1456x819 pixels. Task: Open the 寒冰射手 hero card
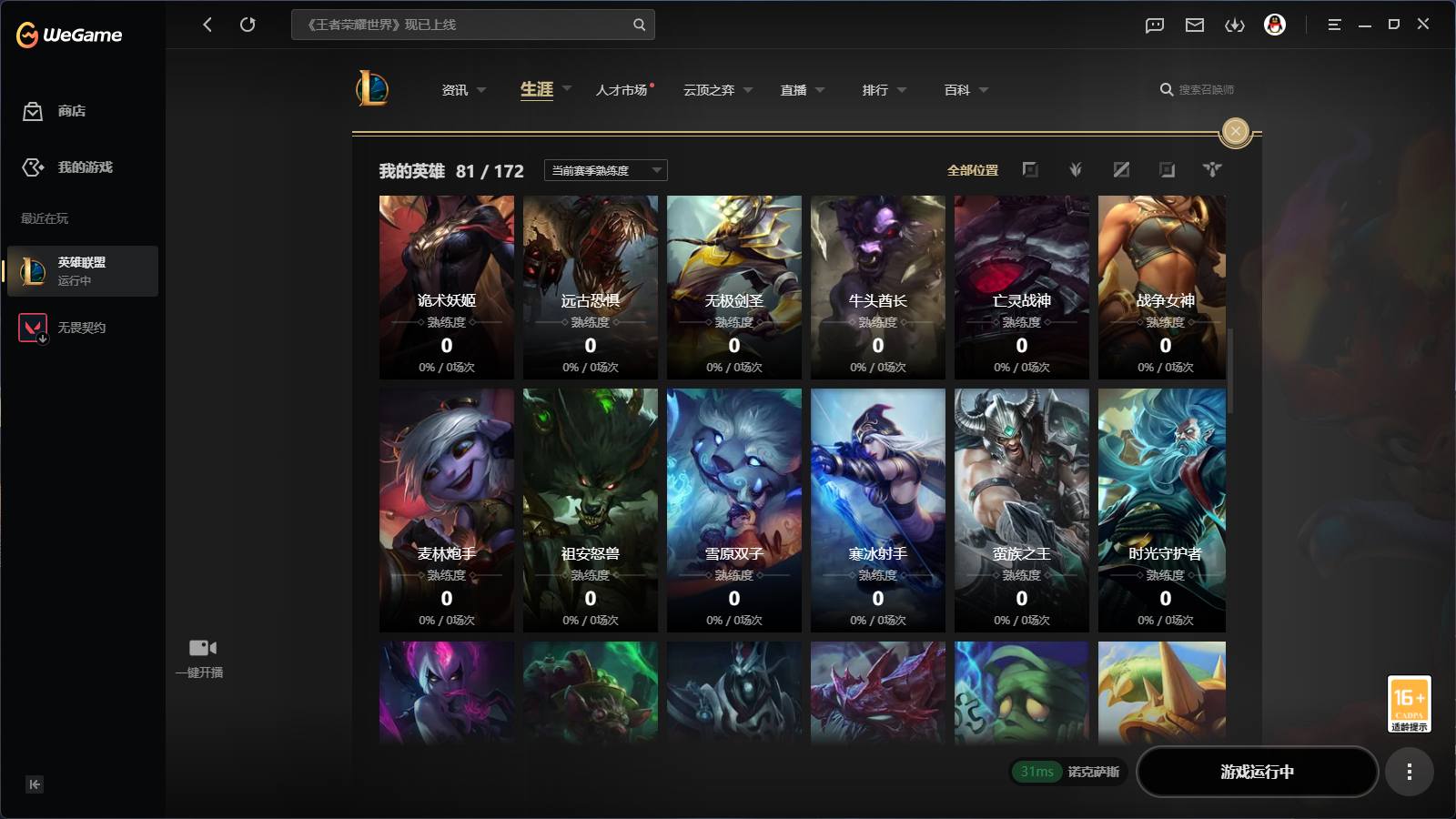[878, 511]
